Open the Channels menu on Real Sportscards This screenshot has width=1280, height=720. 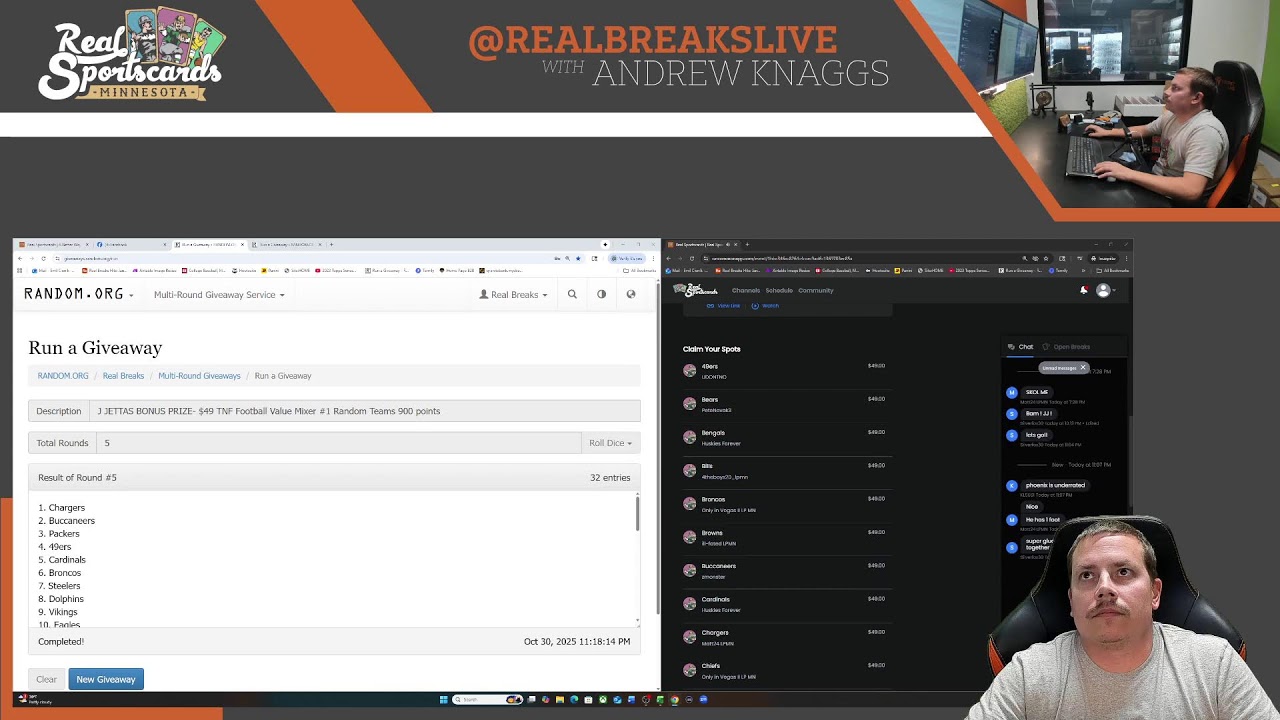(746, 290)
